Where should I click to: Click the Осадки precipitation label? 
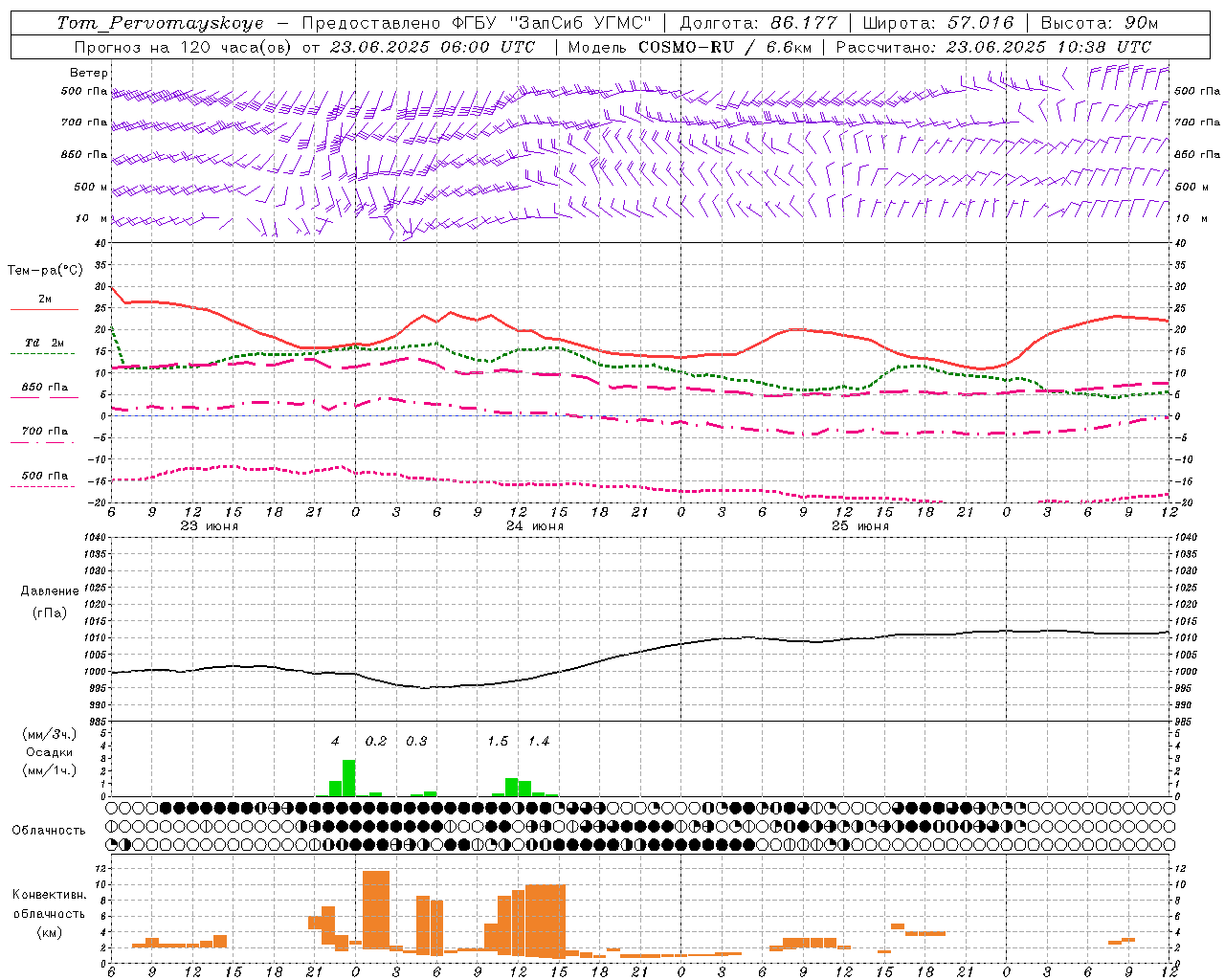(x=50, y=752)
